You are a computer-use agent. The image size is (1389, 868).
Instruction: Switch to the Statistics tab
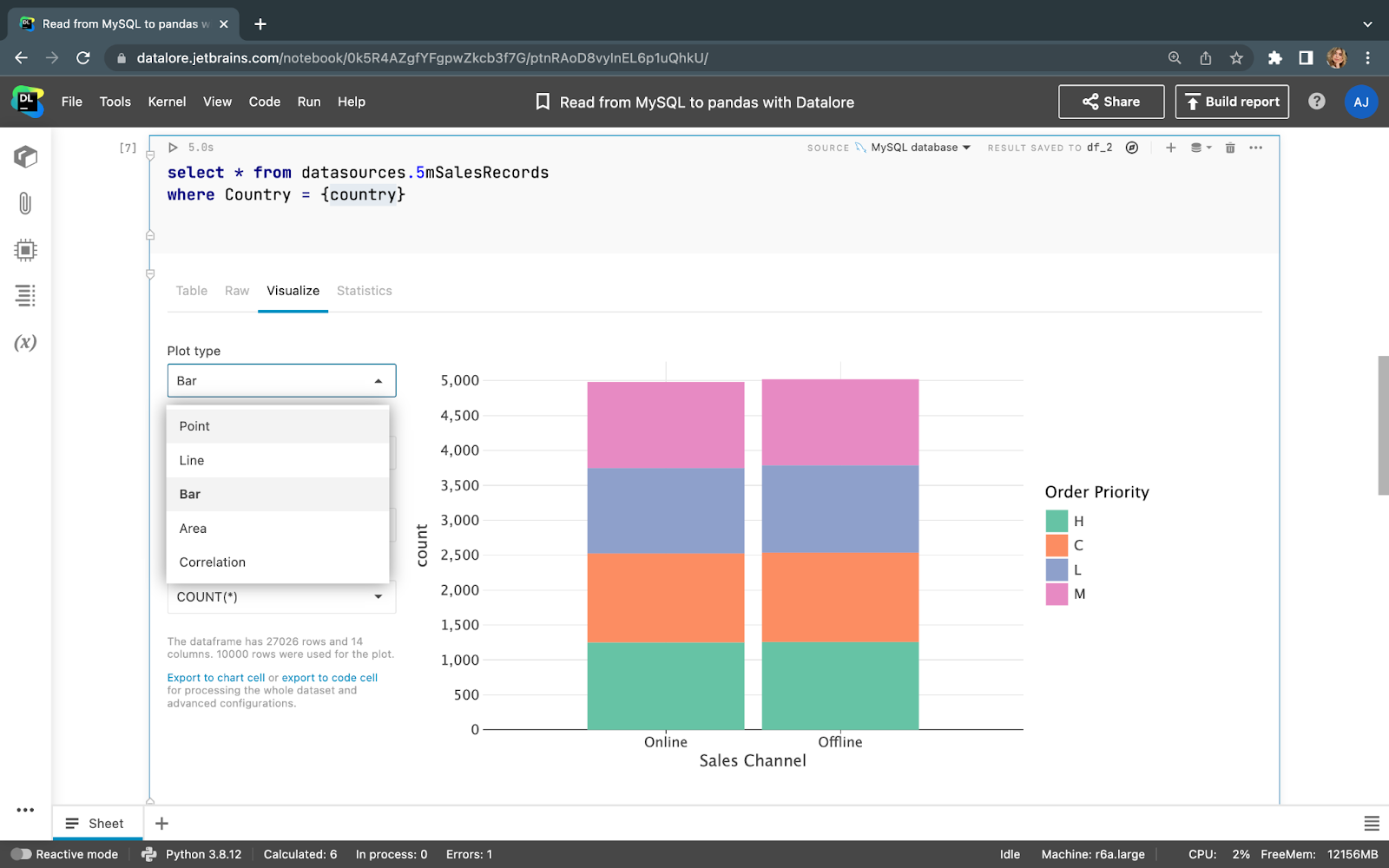(x=365, y=291)
